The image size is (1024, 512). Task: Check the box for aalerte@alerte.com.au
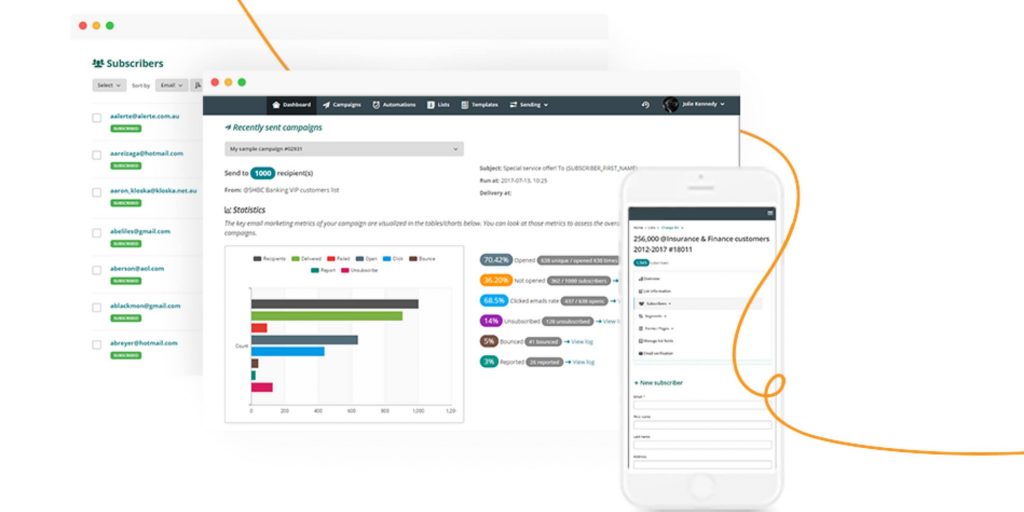tap(97, 118)
